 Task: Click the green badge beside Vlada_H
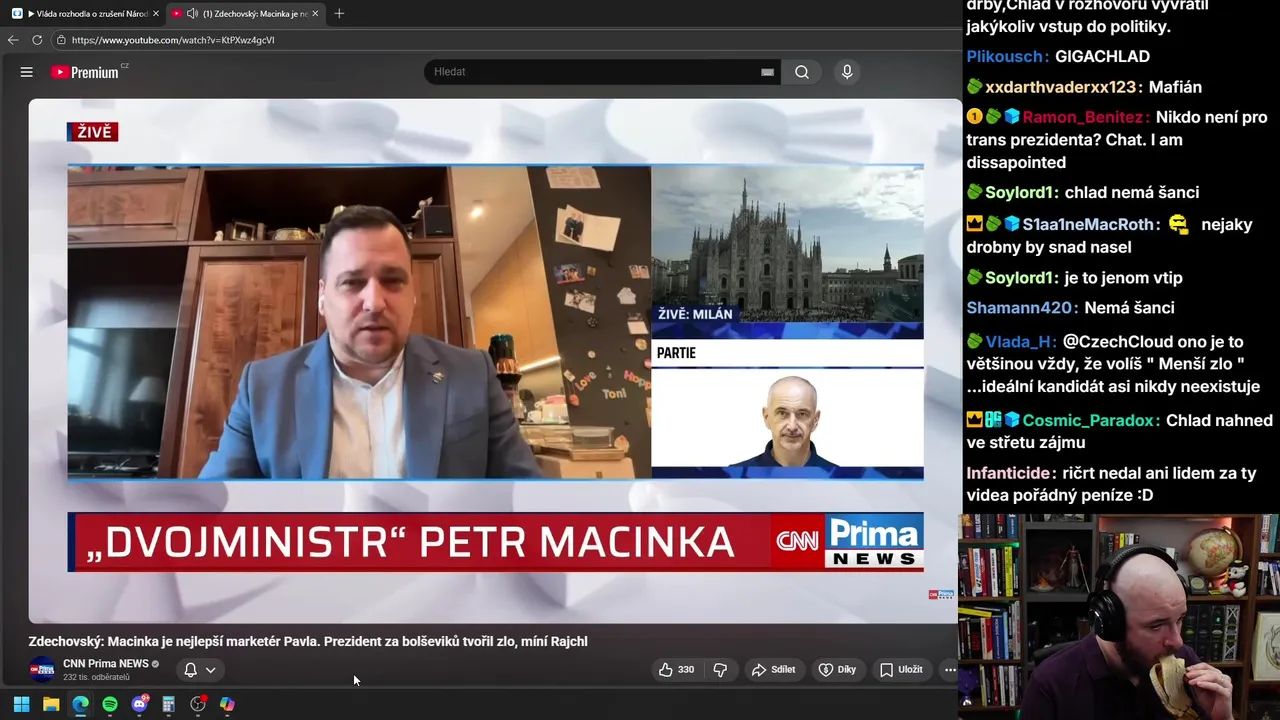pyautogui.click(x=975, y=342)
